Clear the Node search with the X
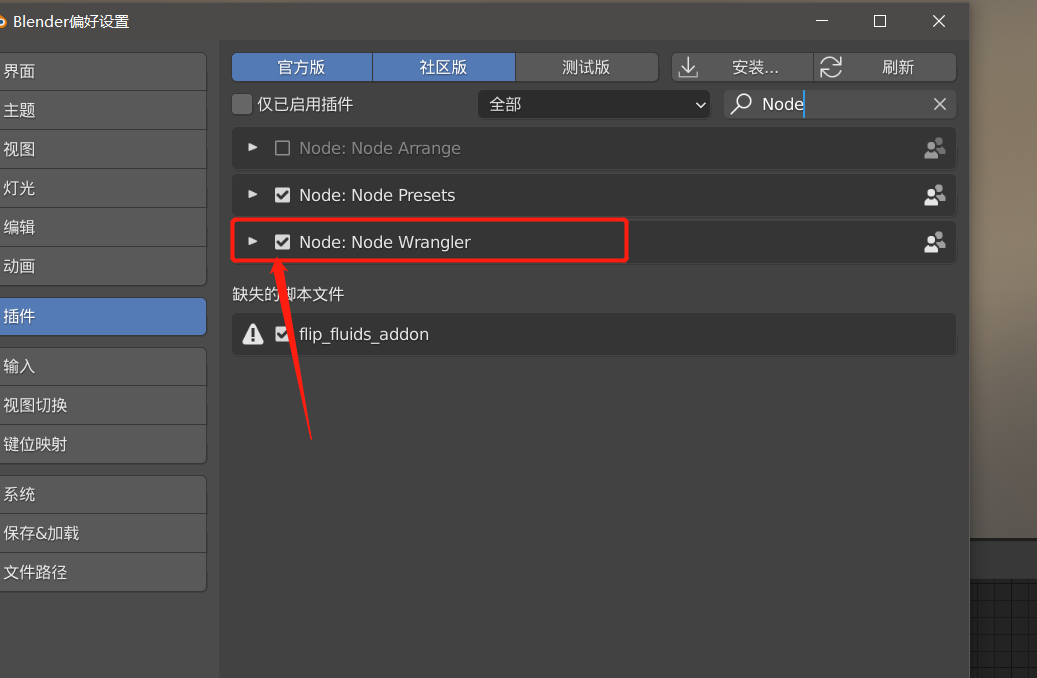 (x=940, y=104)
